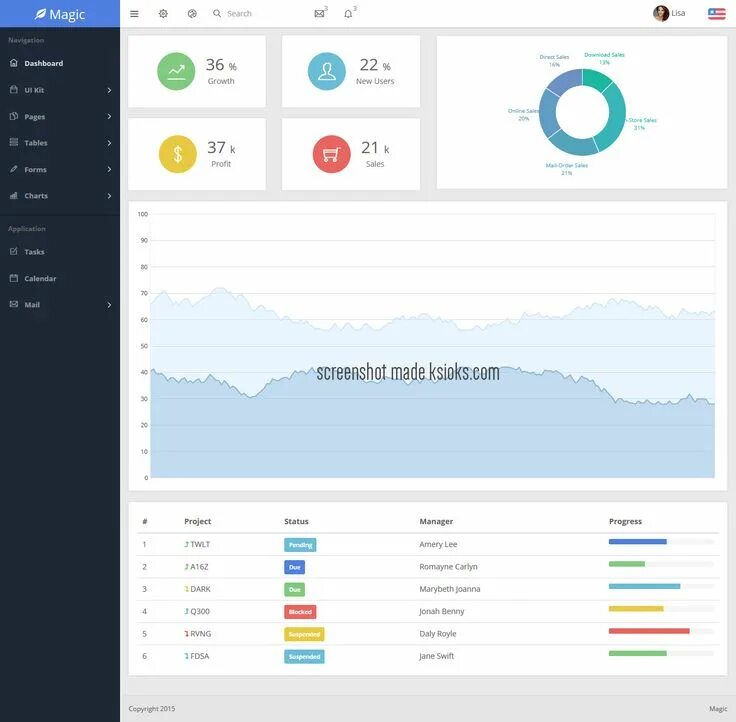Toggle the hamburger menu icon
736x722 pixels.
(x=134, y=14)
